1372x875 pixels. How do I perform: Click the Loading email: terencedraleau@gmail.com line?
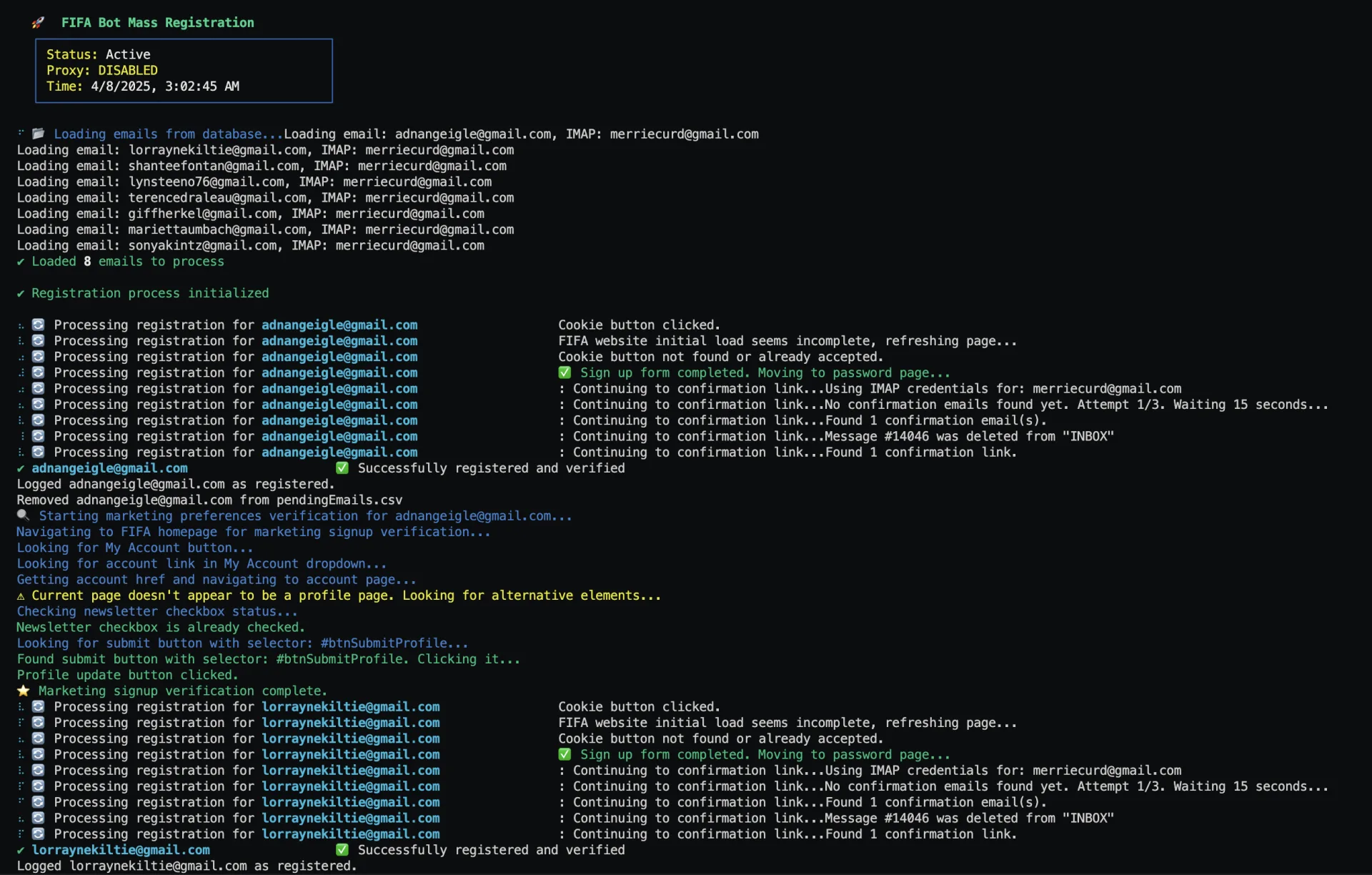265,198
